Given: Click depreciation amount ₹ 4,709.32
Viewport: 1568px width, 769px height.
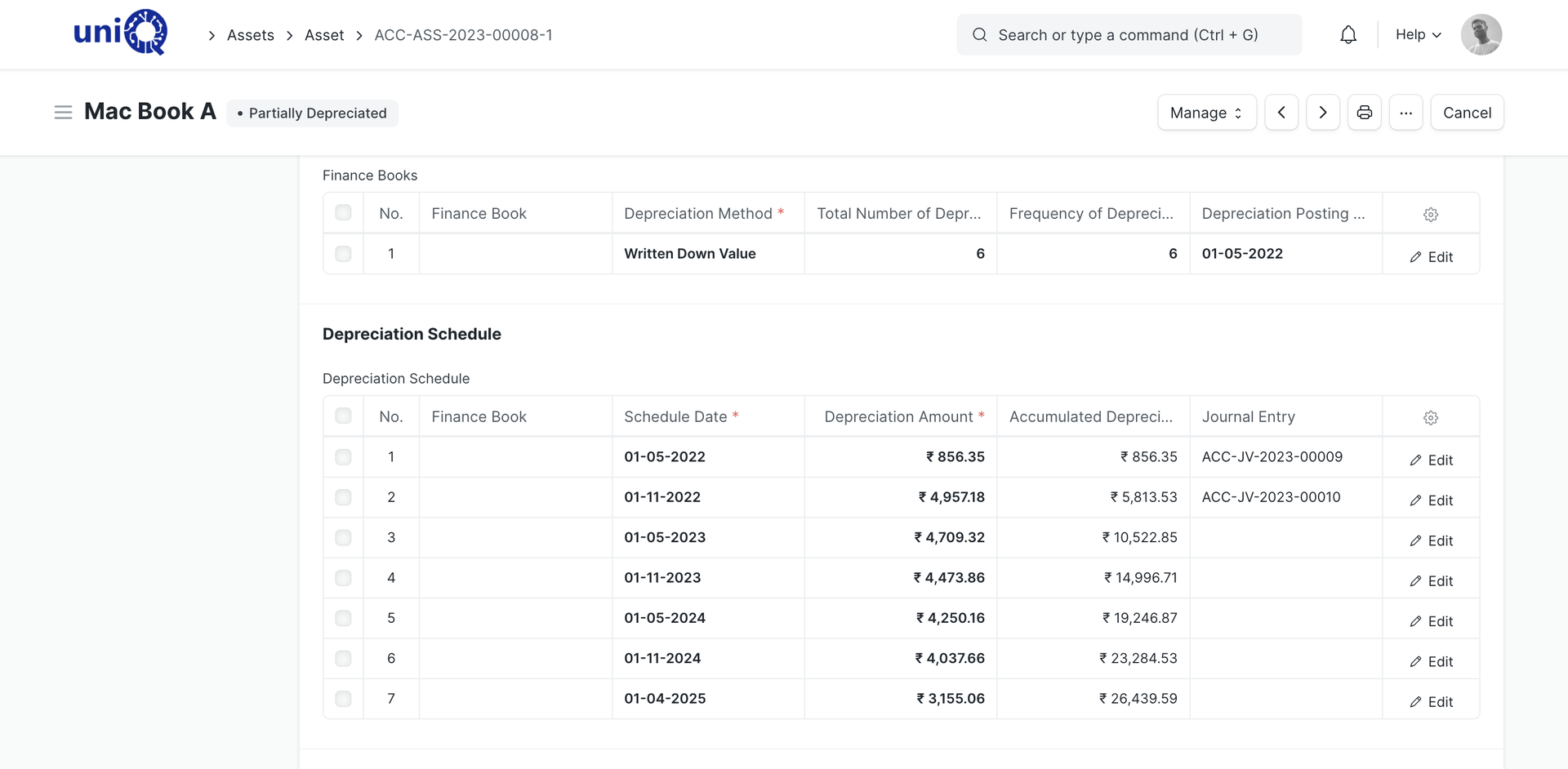Looking at the screenshot, I should point(949,537).
